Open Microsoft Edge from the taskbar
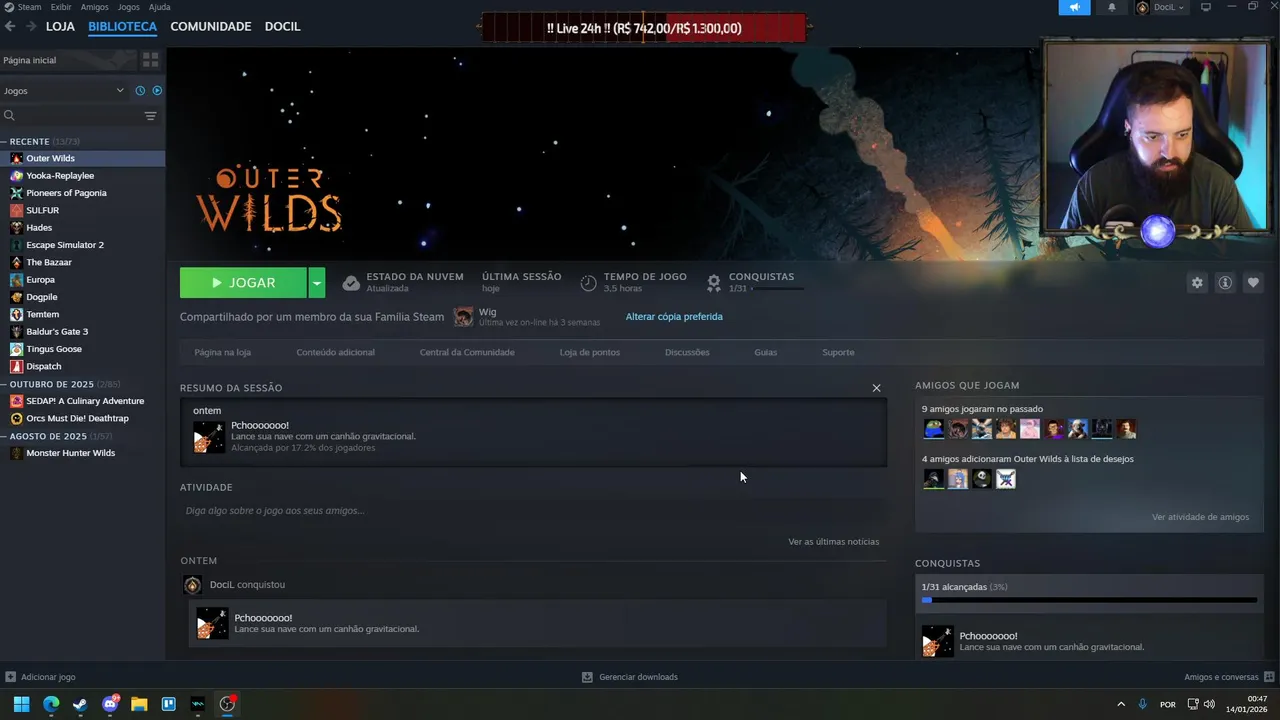The image size is (1280, 720). 51,704
